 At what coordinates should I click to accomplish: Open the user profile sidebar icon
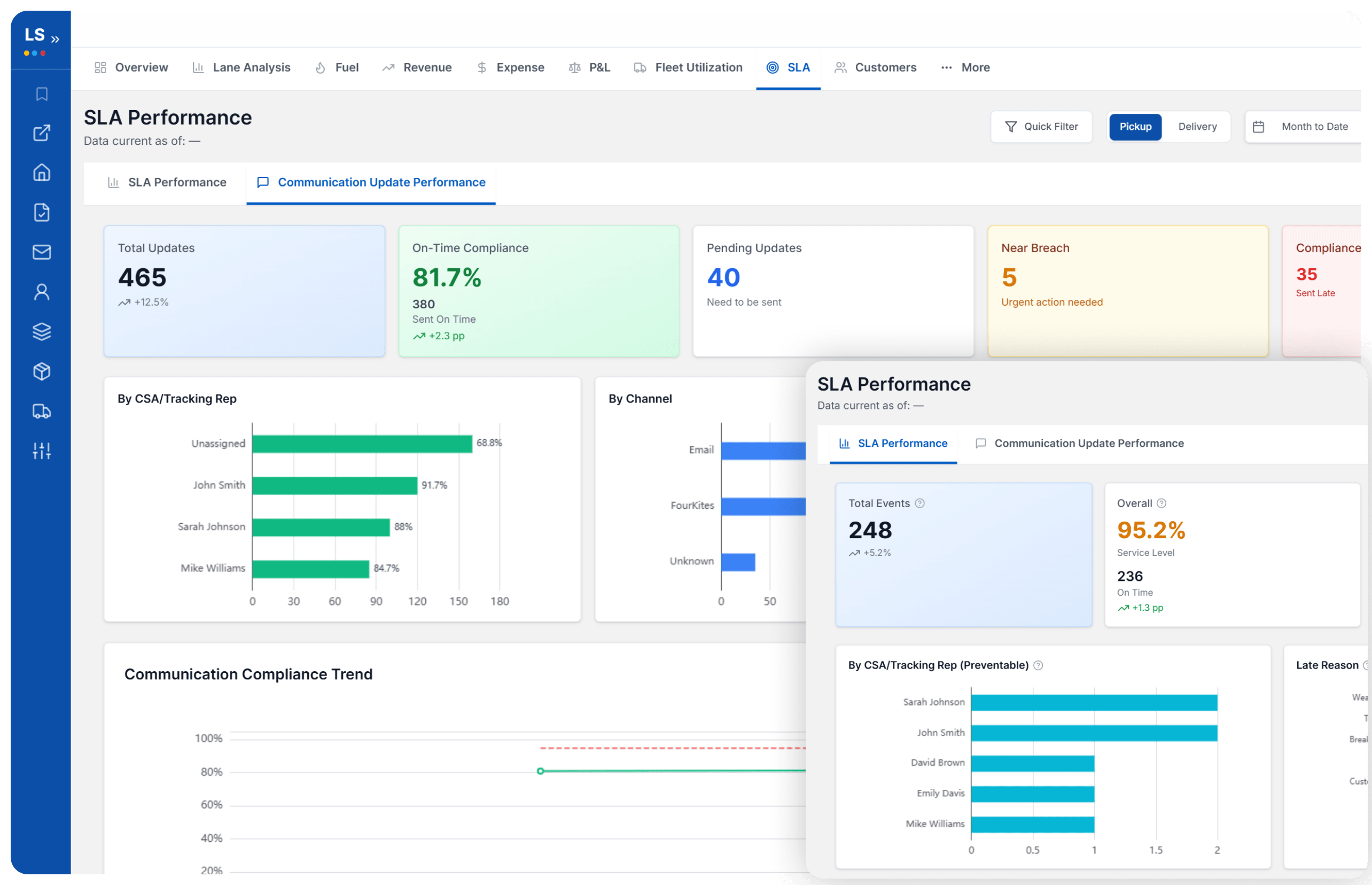pyautogui.click(x=41, y=292)
